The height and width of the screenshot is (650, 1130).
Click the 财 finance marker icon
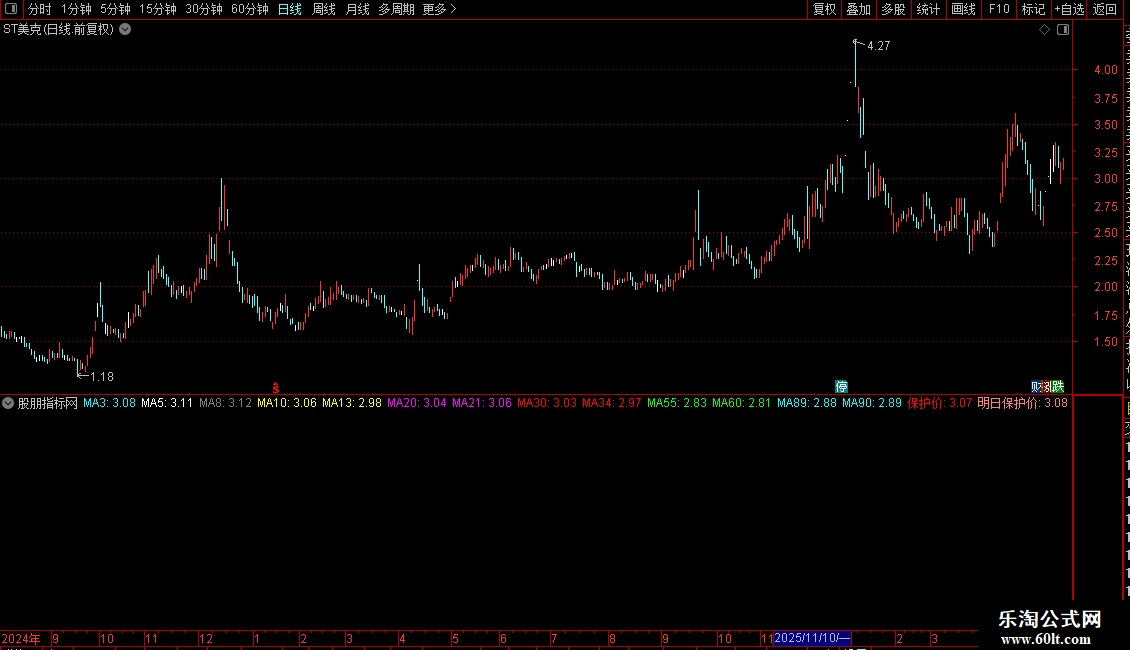click(x=1036, y=387)
